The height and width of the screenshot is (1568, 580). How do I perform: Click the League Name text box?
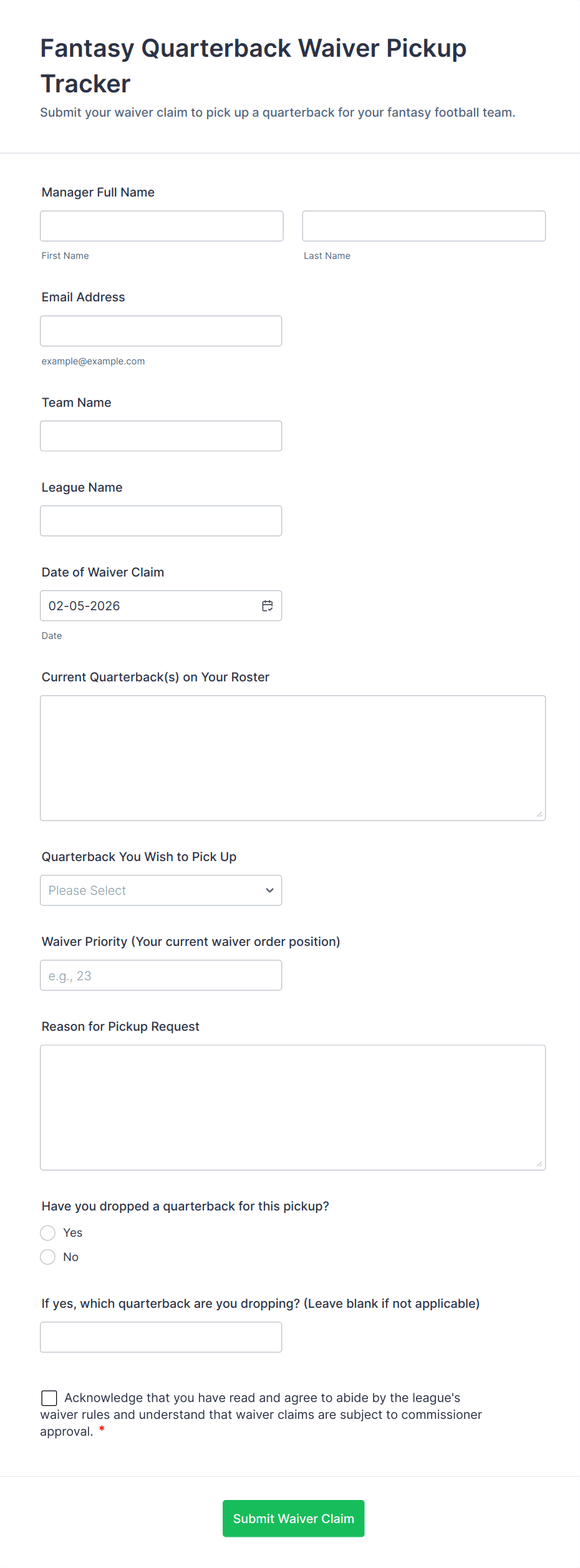tap(161, 521)
